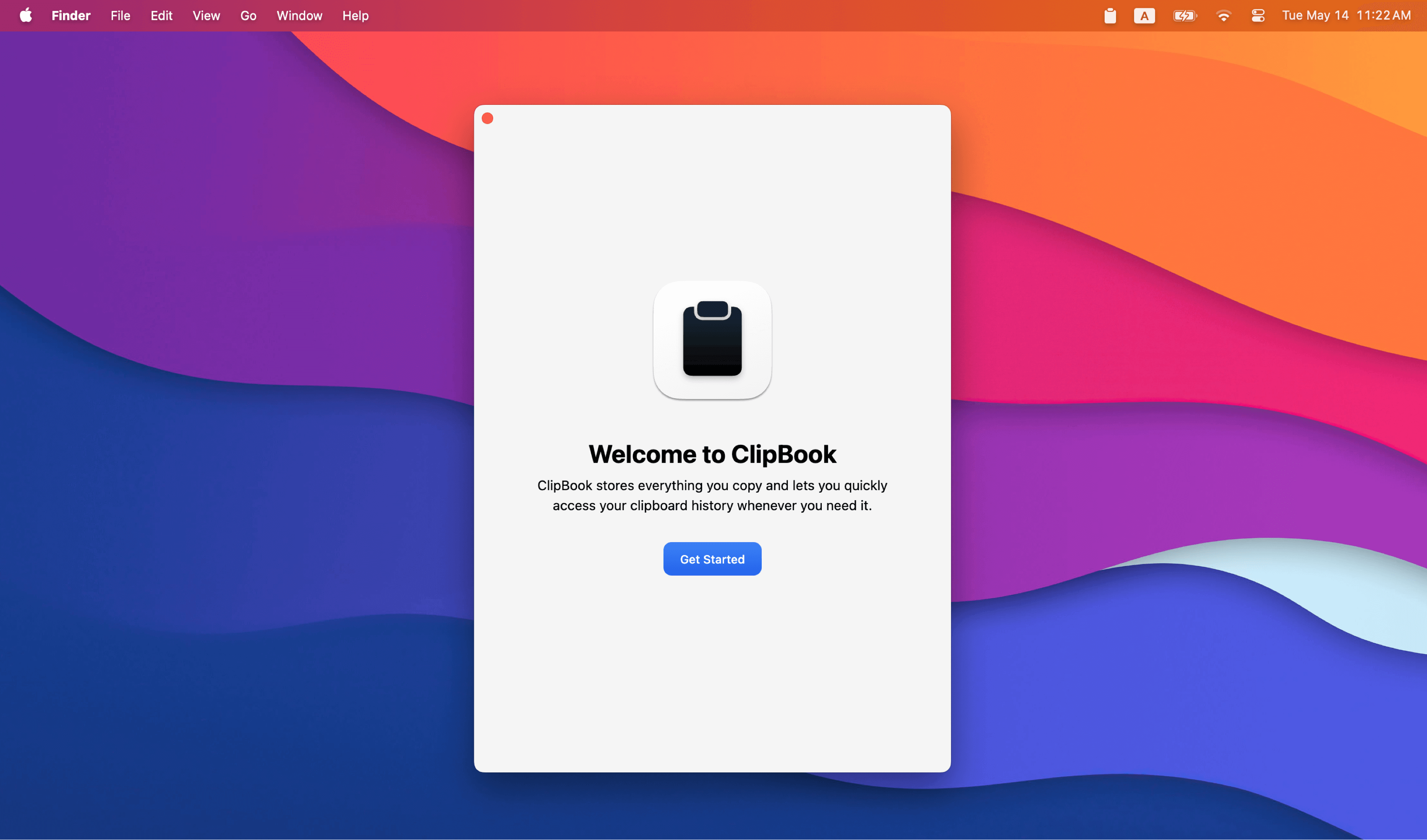Open the File menu
This screenshot has width=1427, height=840.
click(x=120, y=15)
